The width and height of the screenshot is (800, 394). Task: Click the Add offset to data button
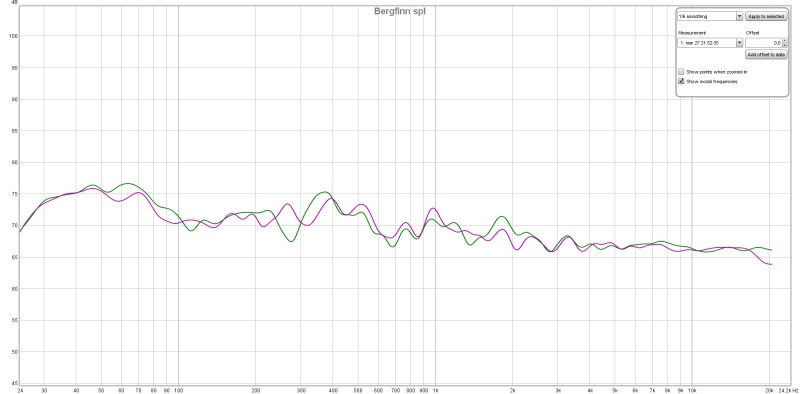coord(766,55)
